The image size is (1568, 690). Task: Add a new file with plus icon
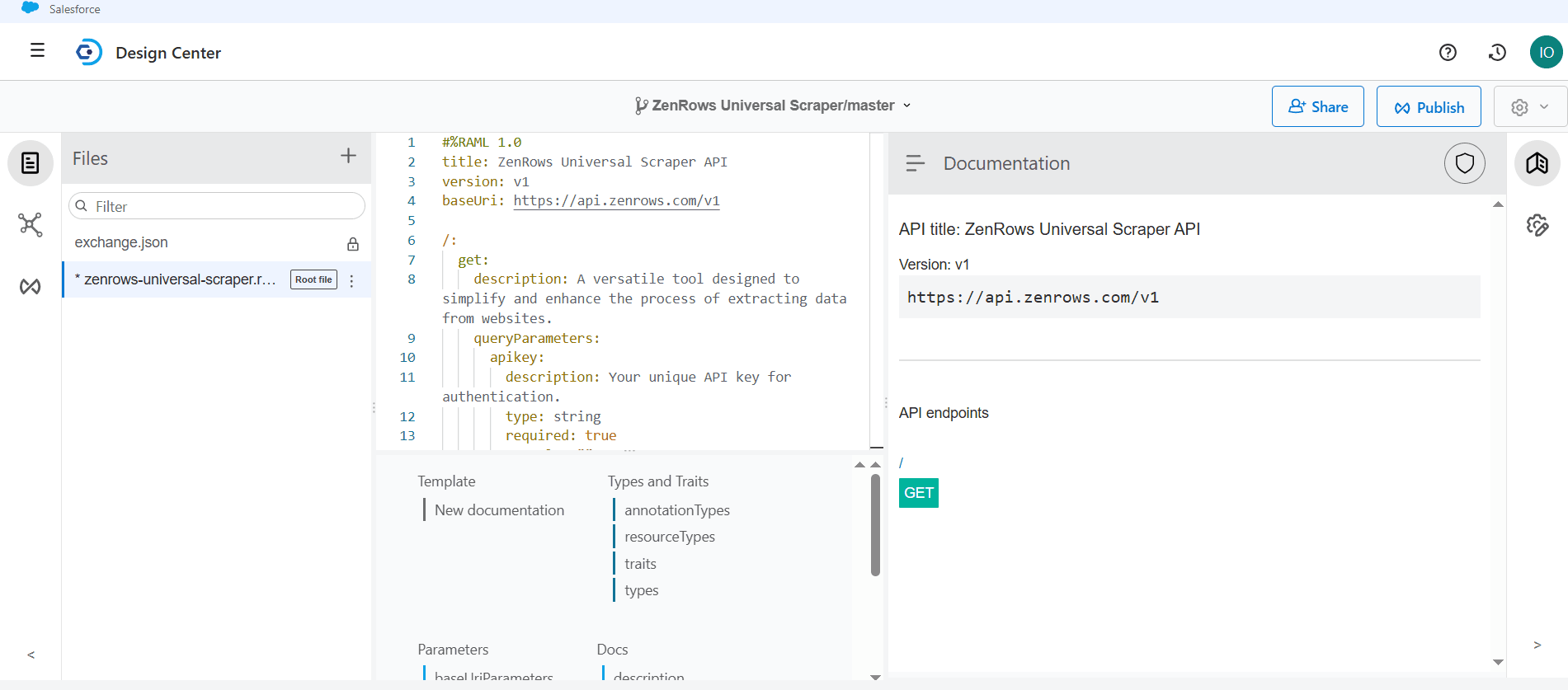tap(348, 156)
